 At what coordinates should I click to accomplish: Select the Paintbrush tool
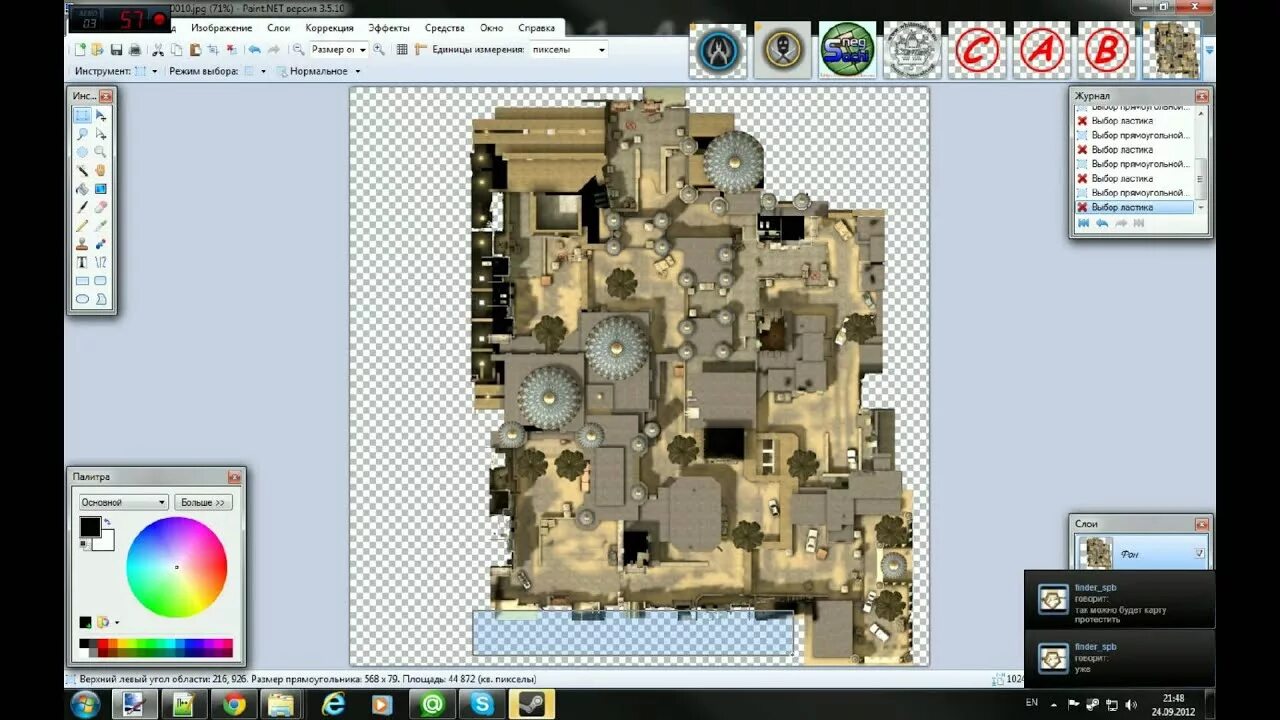click(x=82, y=207)
